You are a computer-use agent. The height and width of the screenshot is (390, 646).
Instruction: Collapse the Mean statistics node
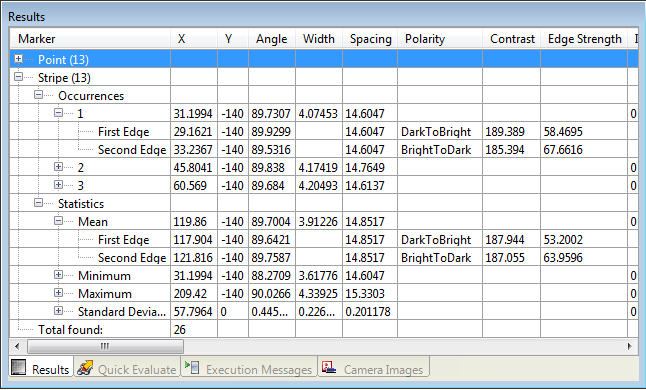59,221
